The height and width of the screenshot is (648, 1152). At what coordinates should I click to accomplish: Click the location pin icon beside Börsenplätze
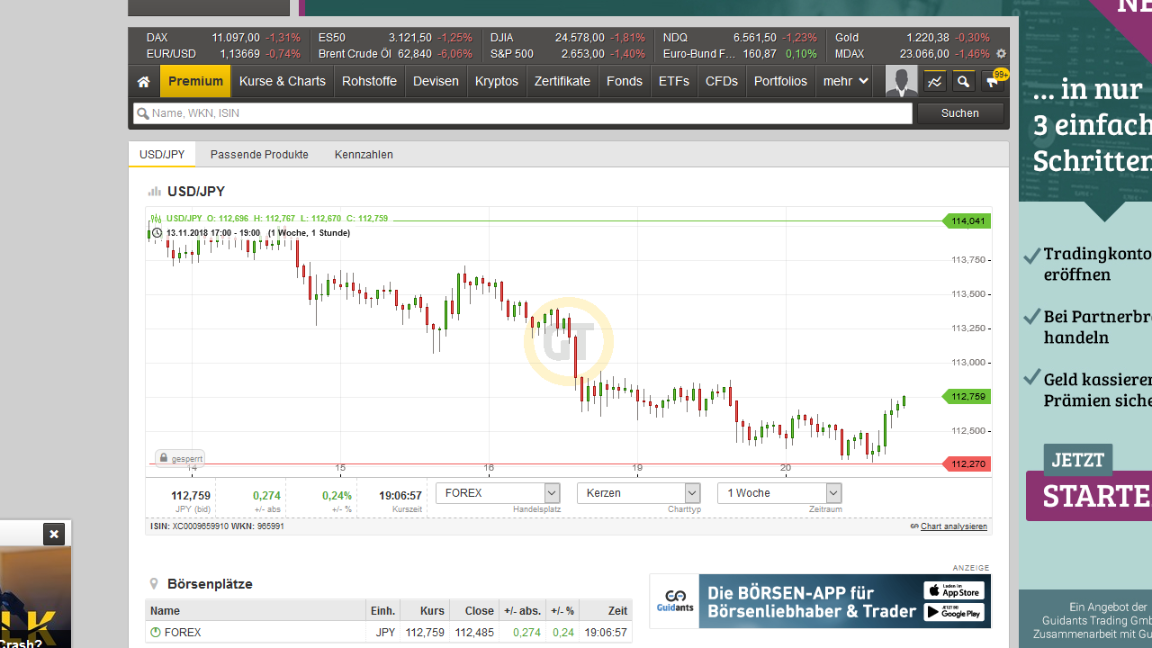(x=154, y=584)
